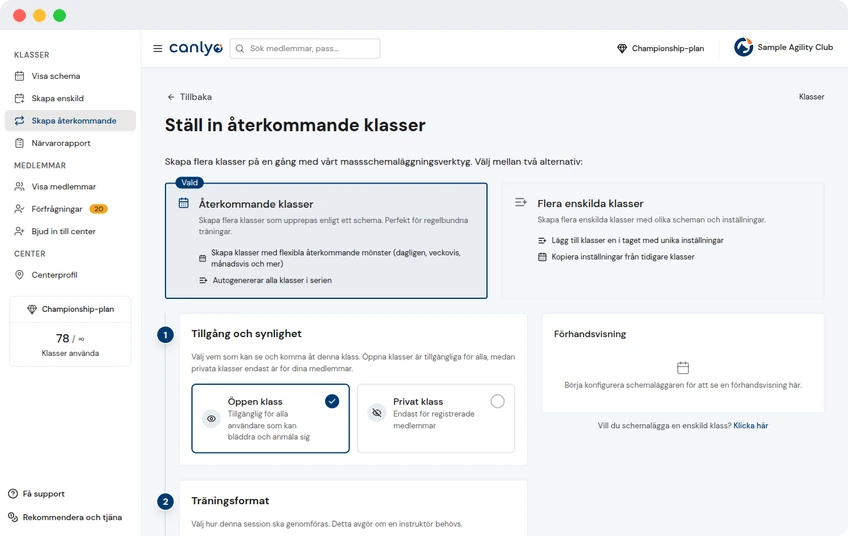Click the clipboard icon beside Närvarorapport
Viewport: 848px width, 536px height.
(x=19, y=143)
